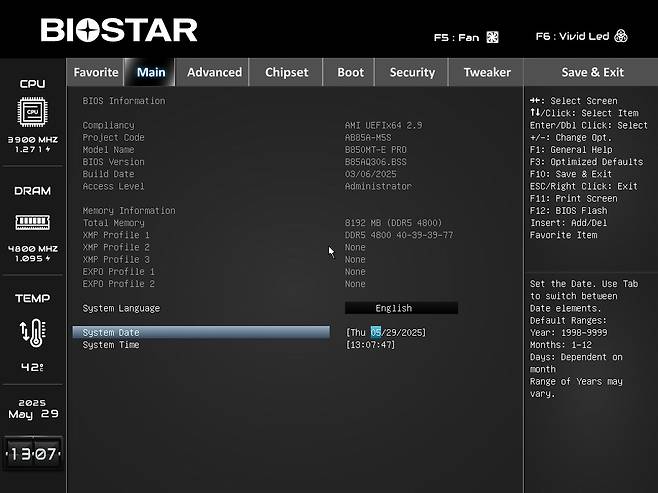Screen dimensions: 658x493
Task: Click the CPU 3900 MHZ reading
Action: tap(33, 140)
